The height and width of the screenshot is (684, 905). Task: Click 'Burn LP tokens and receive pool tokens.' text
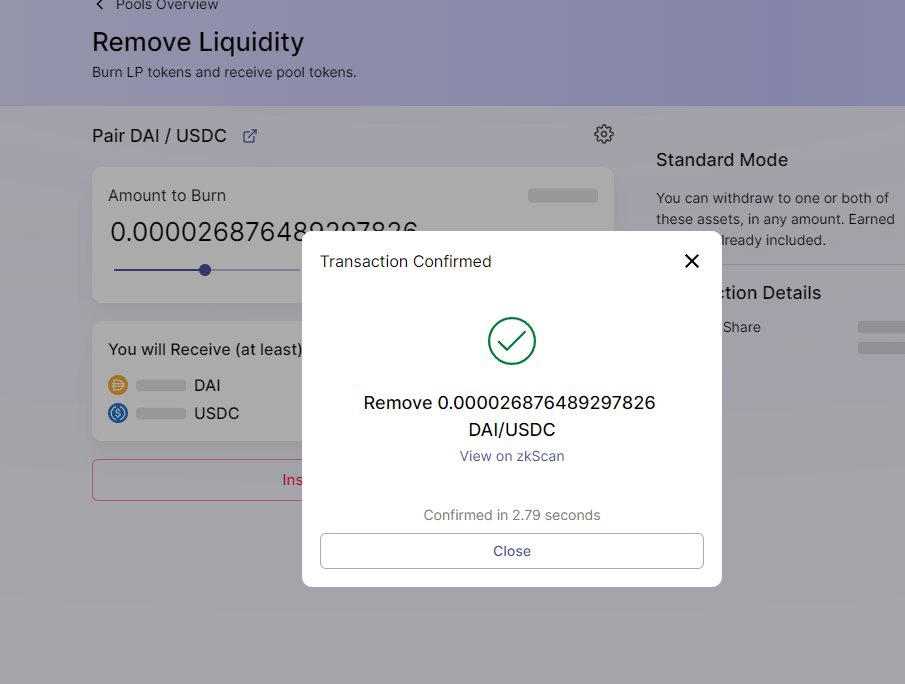pyautogui.click(x=224, y=72)
